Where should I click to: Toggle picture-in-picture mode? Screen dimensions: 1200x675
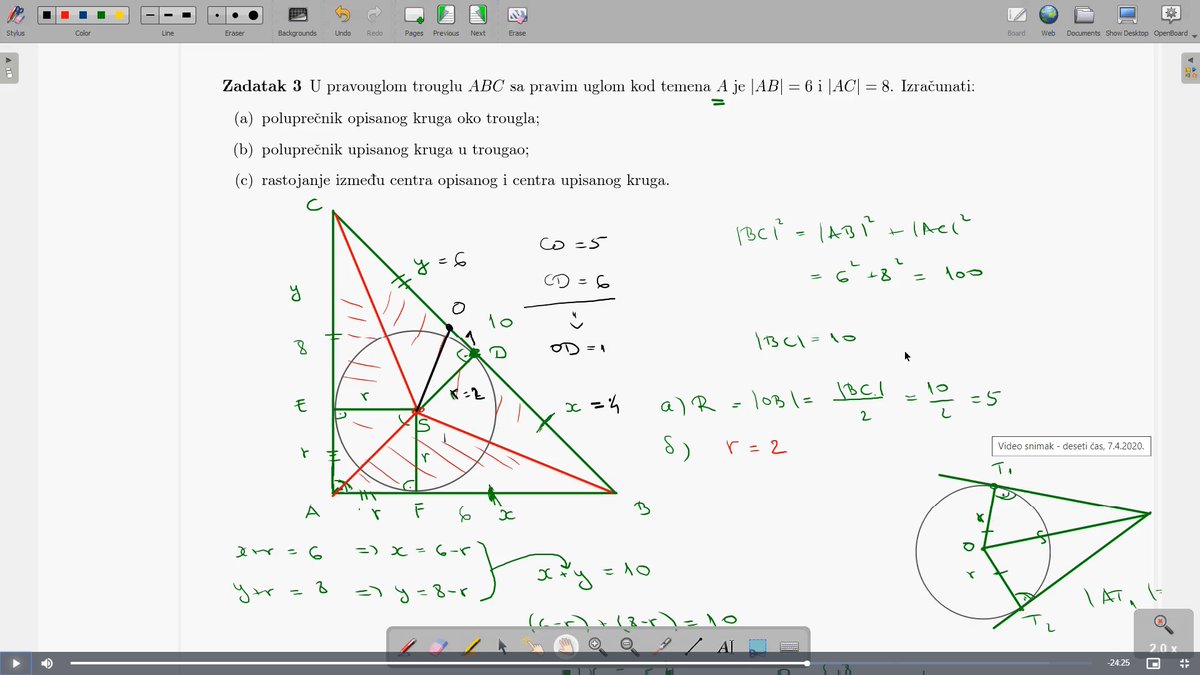point(1152,663)
